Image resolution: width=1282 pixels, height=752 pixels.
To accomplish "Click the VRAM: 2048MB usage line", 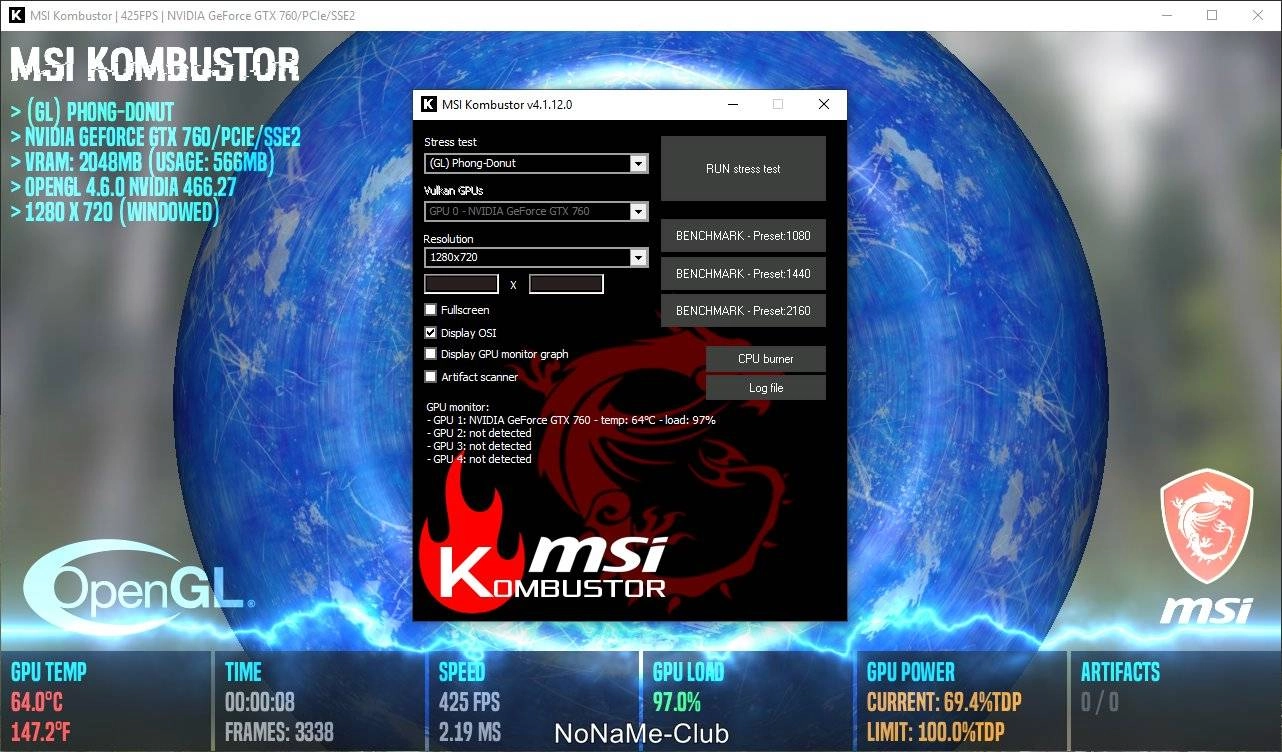I will 143,162.
